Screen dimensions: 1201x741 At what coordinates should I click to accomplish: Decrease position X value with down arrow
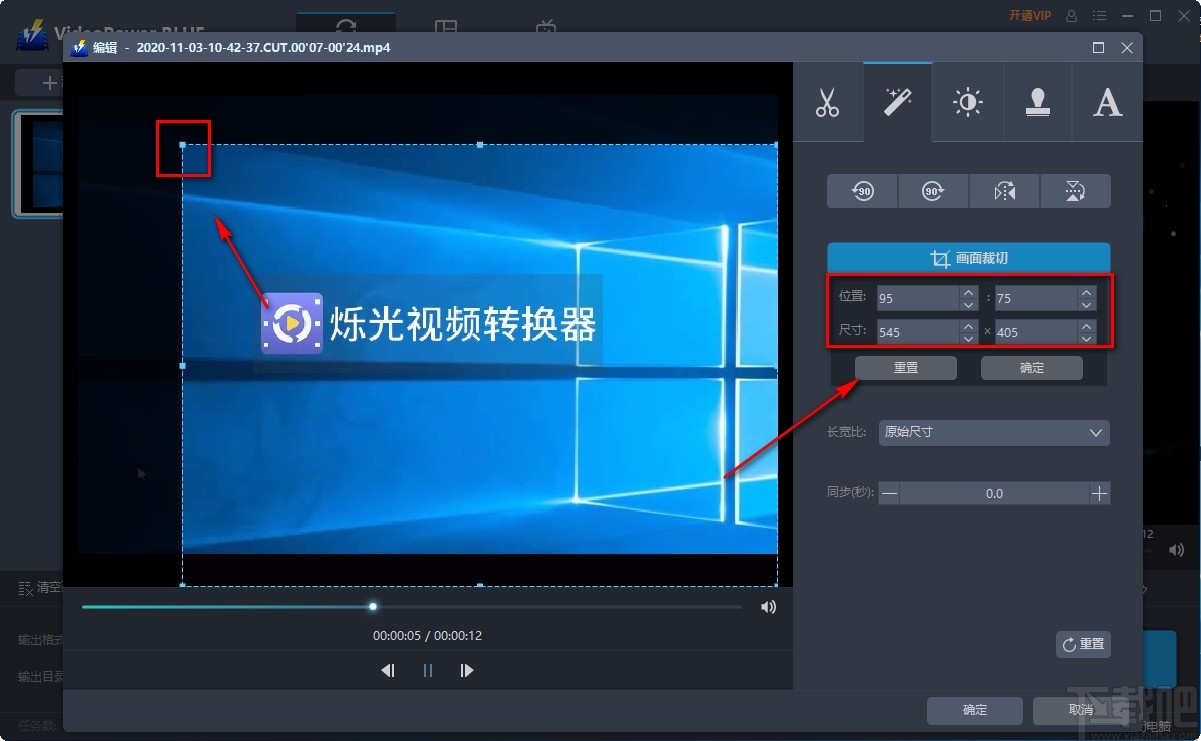pyautogui.click(x=968, y=304)
